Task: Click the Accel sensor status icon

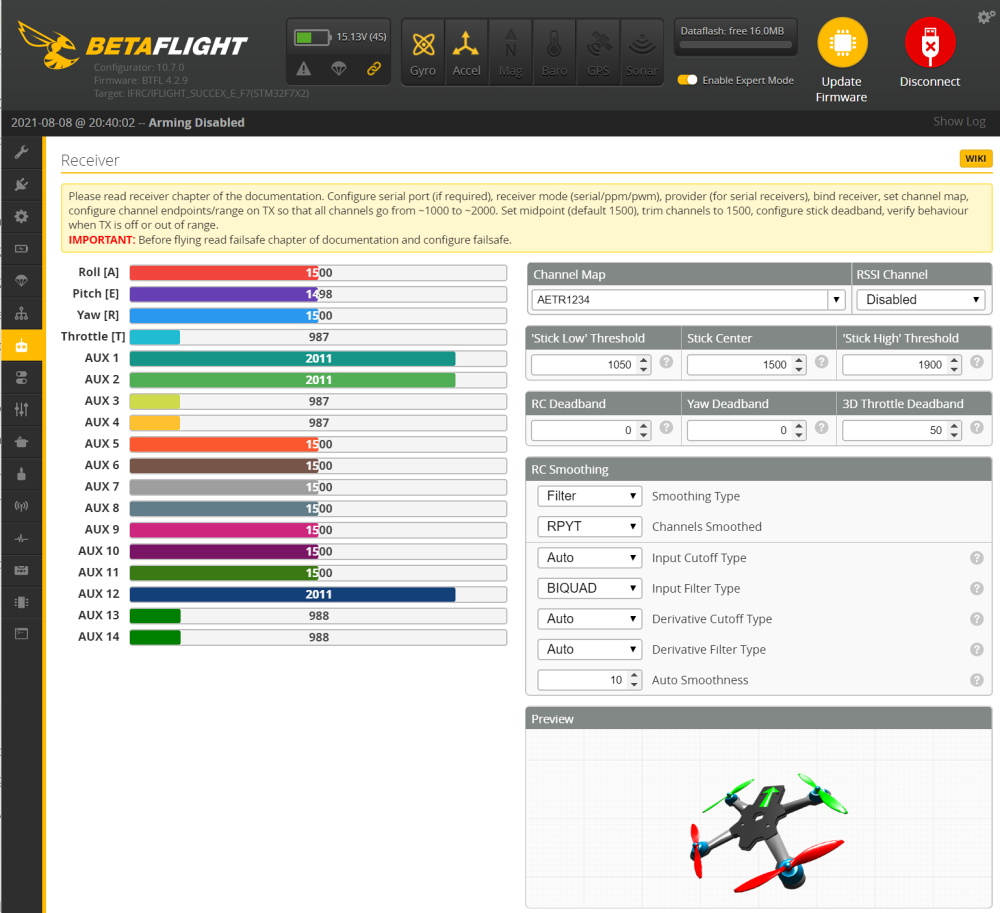Action: tap(466, 52)
